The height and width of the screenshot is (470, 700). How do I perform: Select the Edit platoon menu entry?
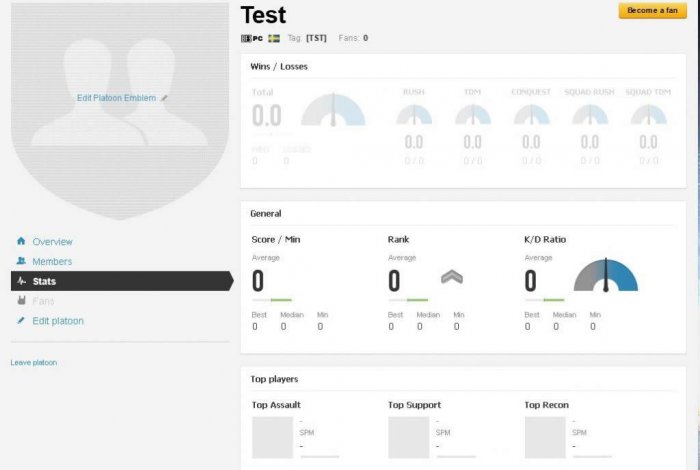coord(58,321)
